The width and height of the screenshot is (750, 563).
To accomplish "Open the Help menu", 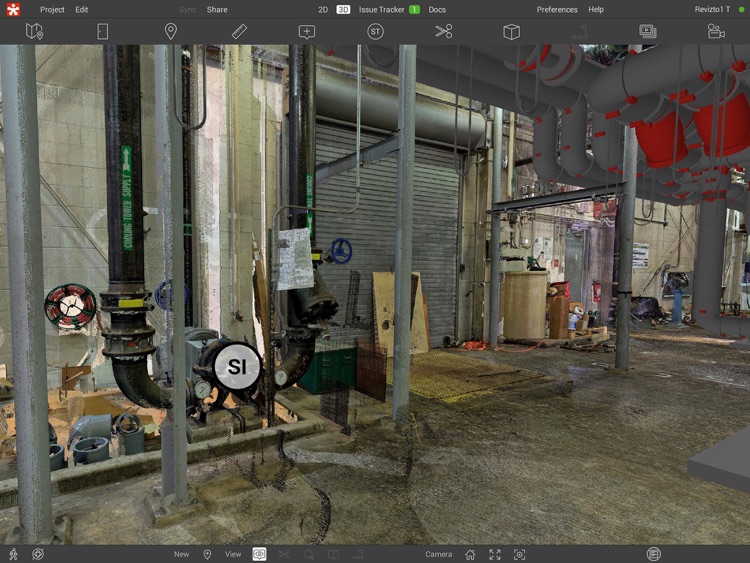I will click(596, 10).
